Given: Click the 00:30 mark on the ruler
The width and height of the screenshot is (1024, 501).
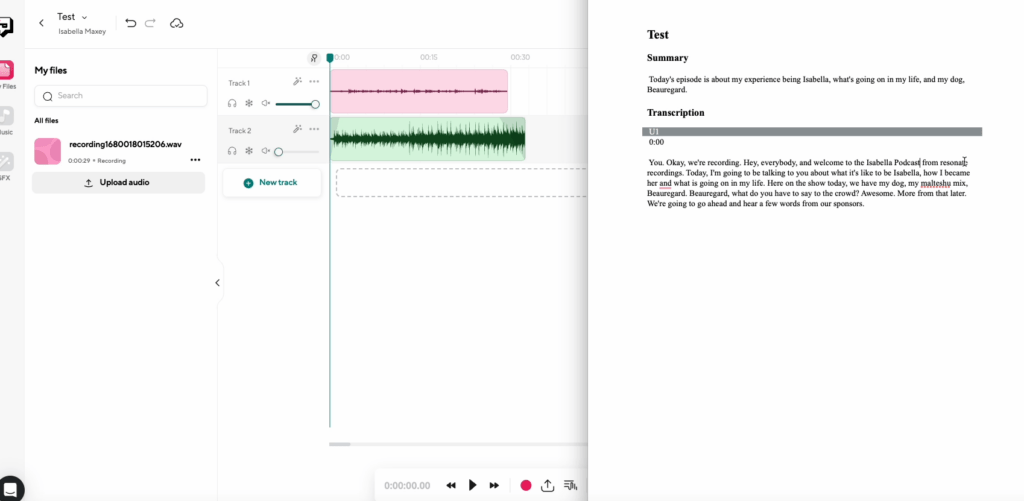Looking at the screenshot, I should 520,57.
